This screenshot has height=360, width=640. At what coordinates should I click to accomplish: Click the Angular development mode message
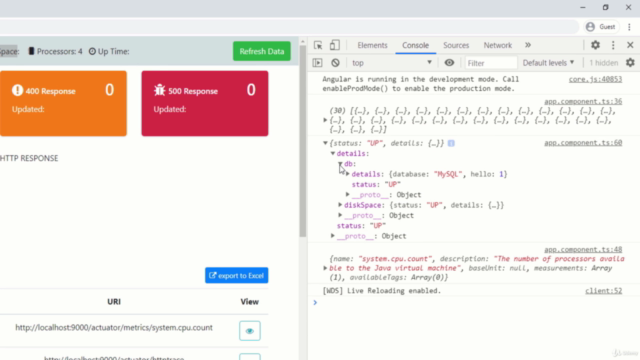[420, 84]
